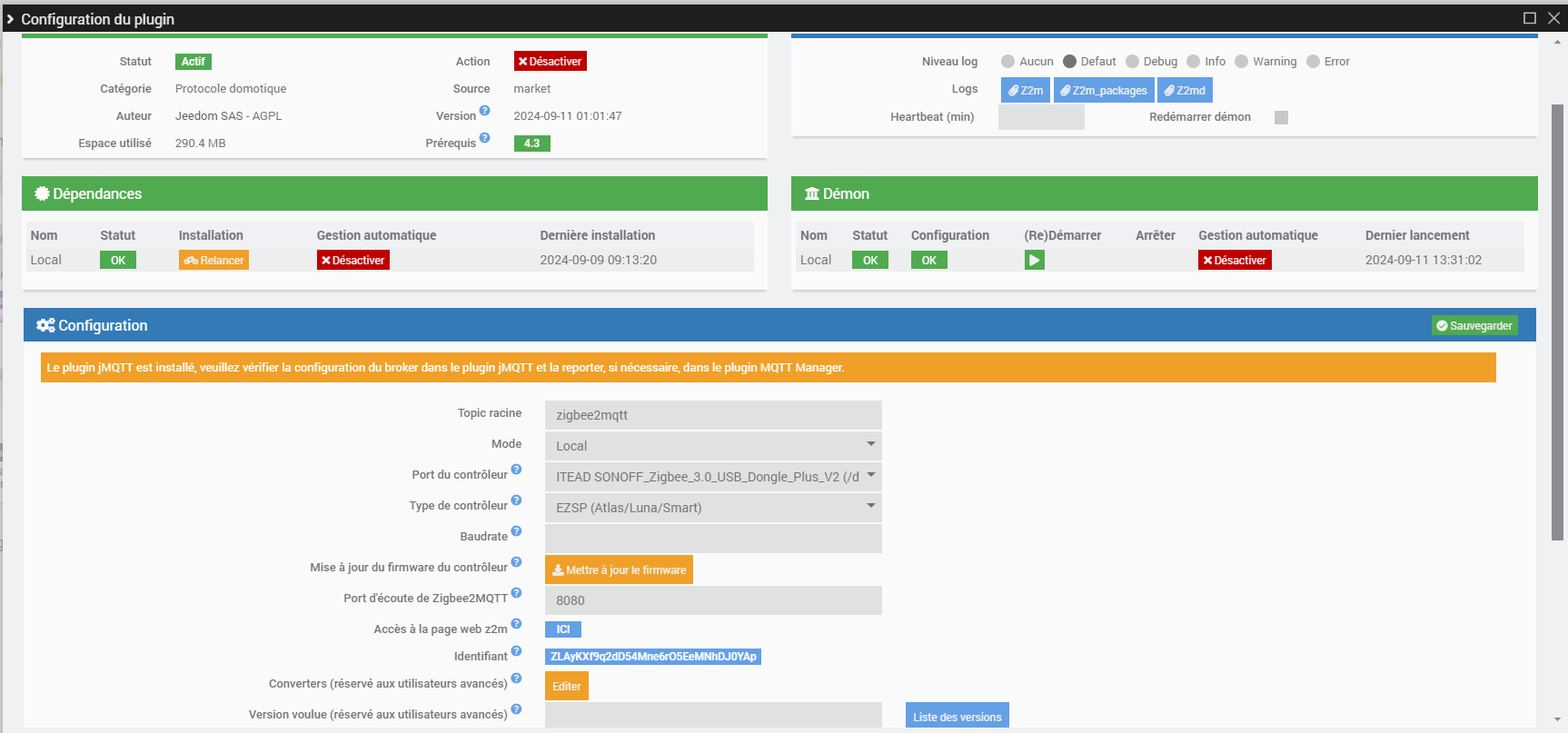Click the OK status in Dépendances table

point(118,261)
